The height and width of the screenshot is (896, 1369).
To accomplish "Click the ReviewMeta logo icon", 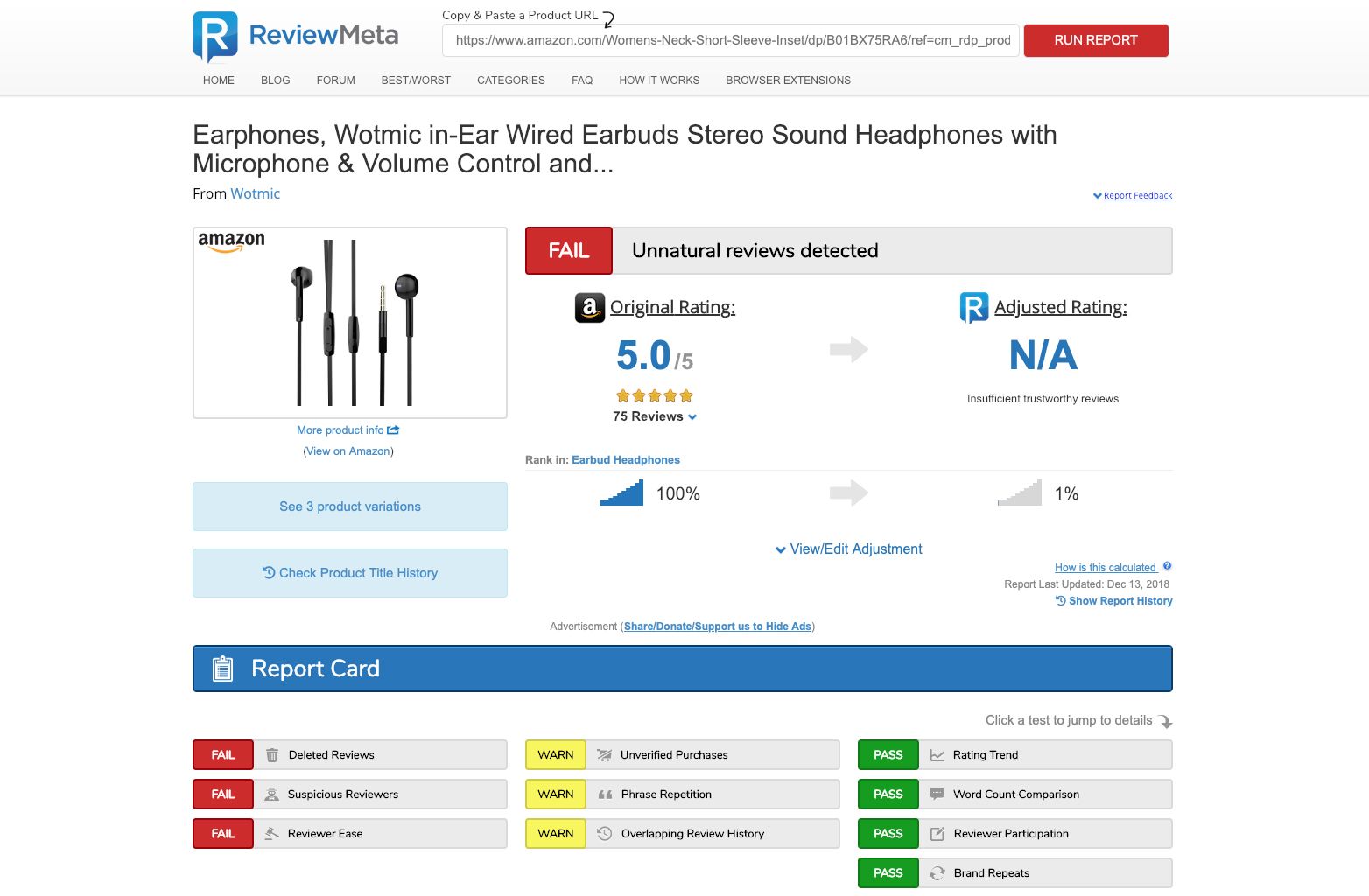I will 215,36.
